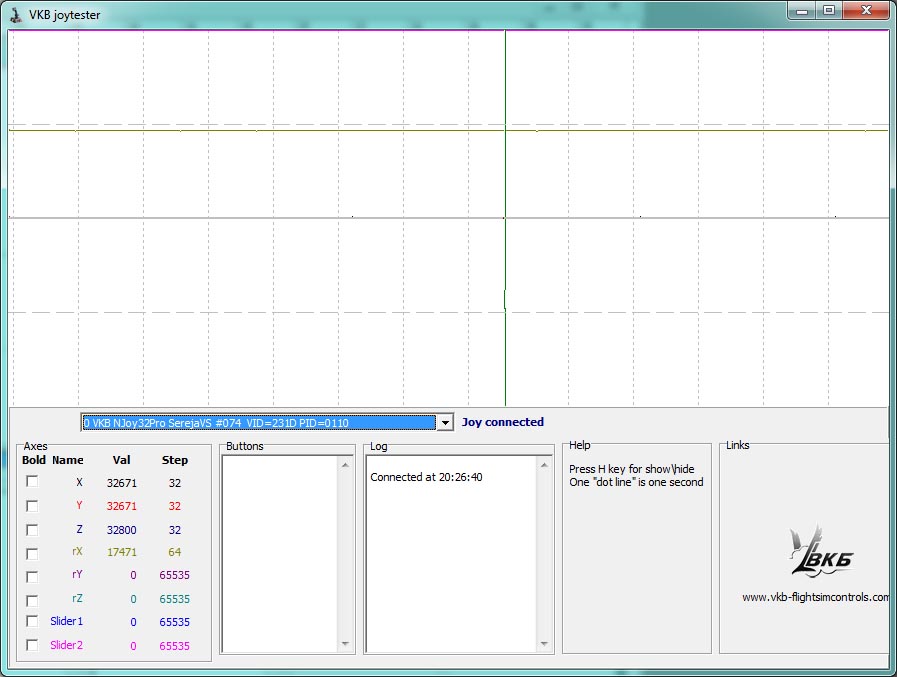The image size is (897, 677).
Task: Enable bold for the rY axis
Action: click(x=32, y=577)
